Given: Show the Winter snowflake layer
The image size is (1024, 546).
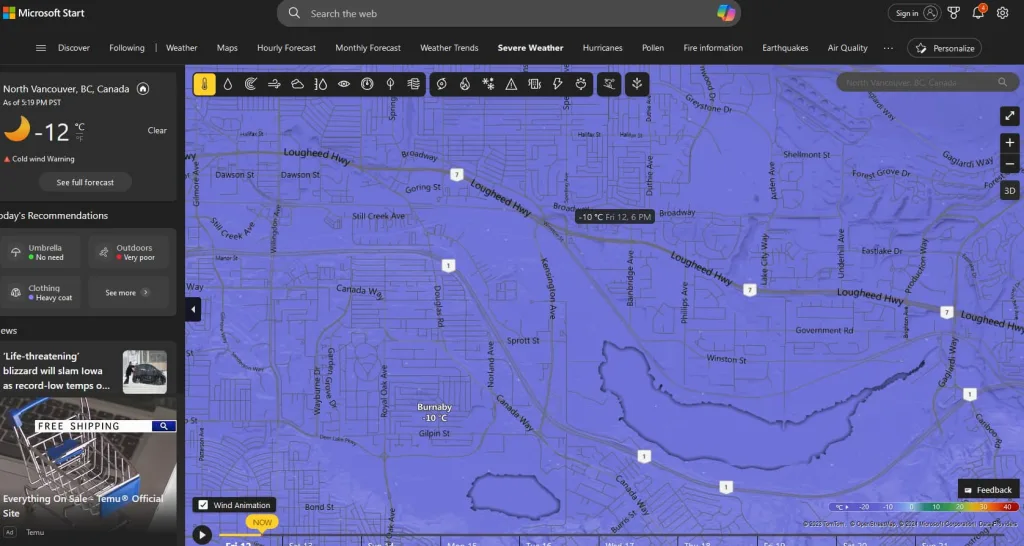Looking at the screenshot, I should [488, 85].
